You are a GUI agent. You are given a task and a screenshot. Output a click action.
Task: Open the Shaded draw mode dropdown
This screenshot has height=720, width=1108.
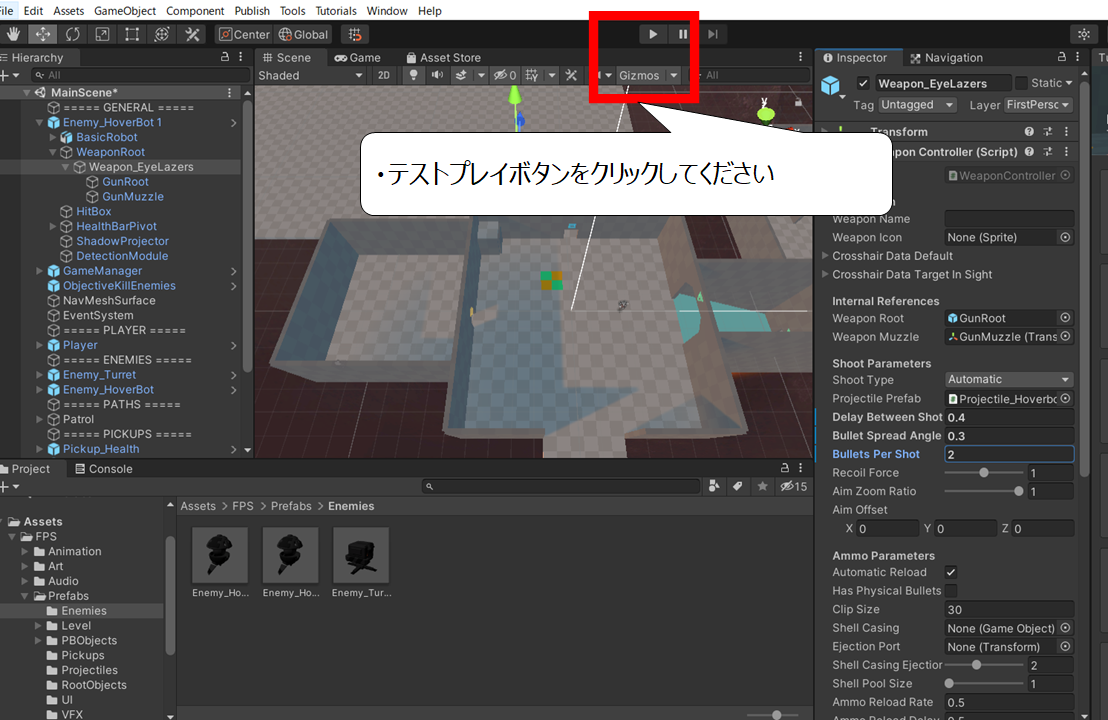311,75
